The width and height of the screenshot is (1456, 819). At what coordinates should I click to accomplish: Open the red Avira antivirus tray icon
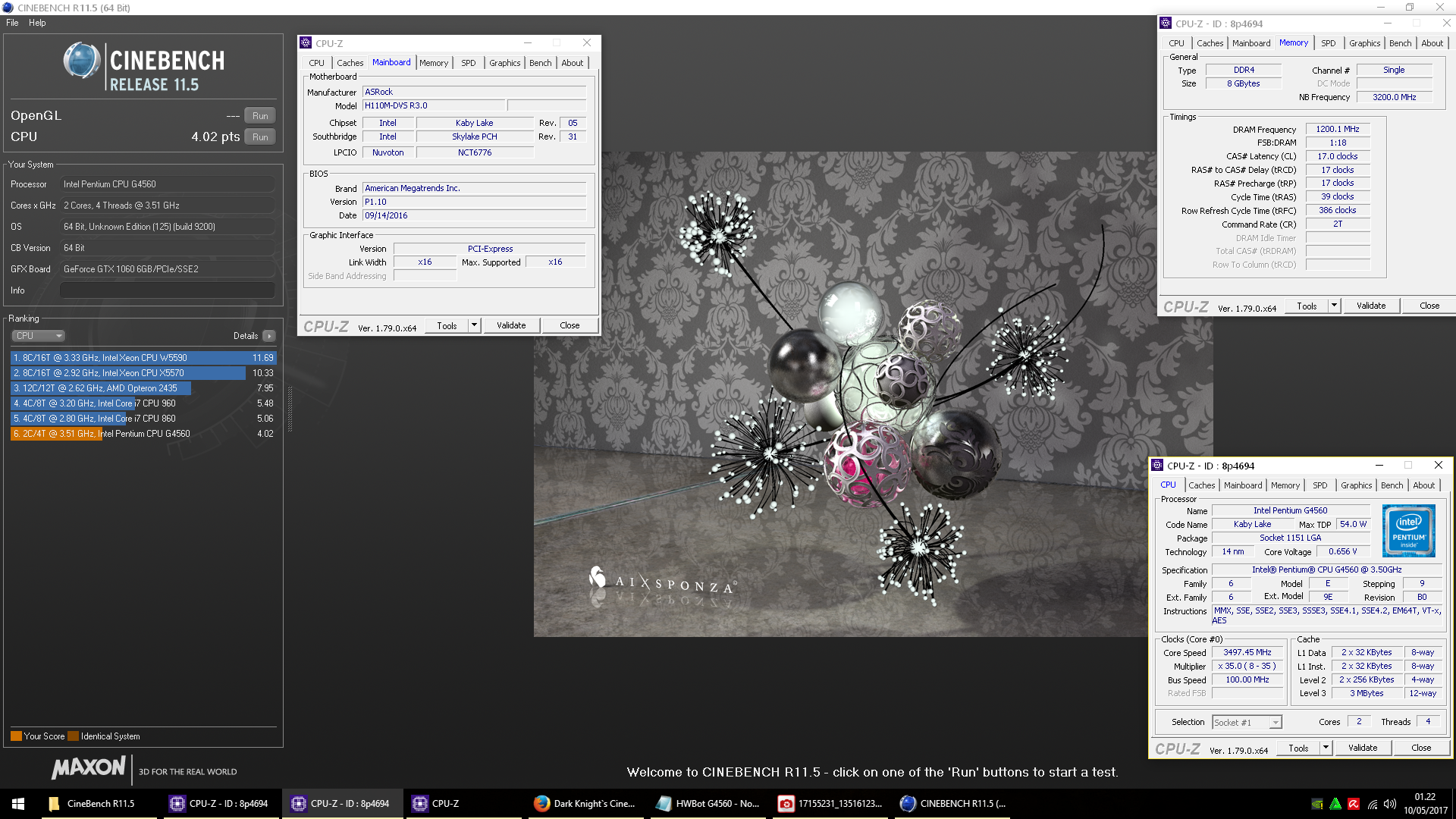coord(1354,805)
